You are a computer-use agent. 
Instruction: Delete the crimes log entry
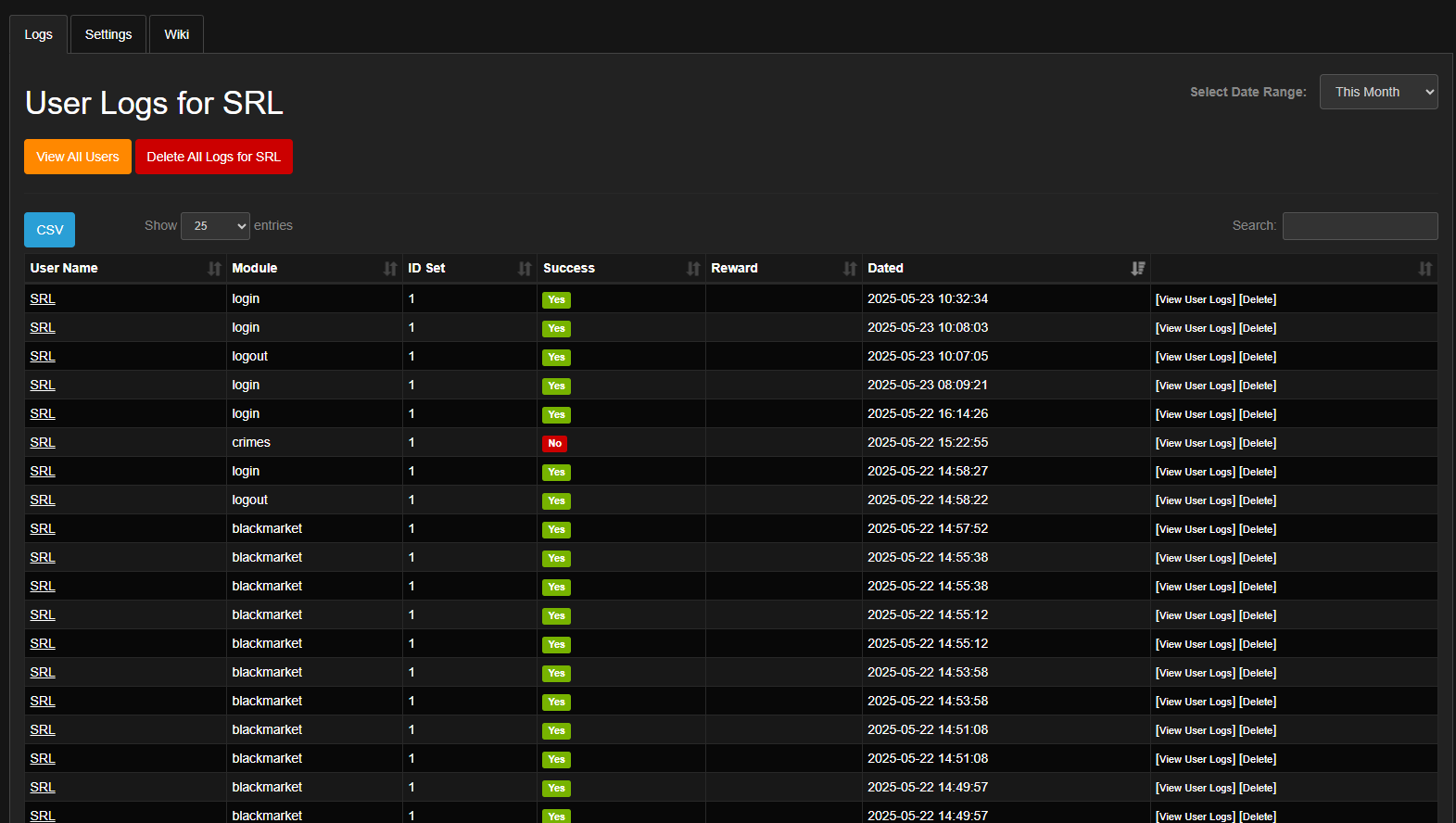(1258, 443)
